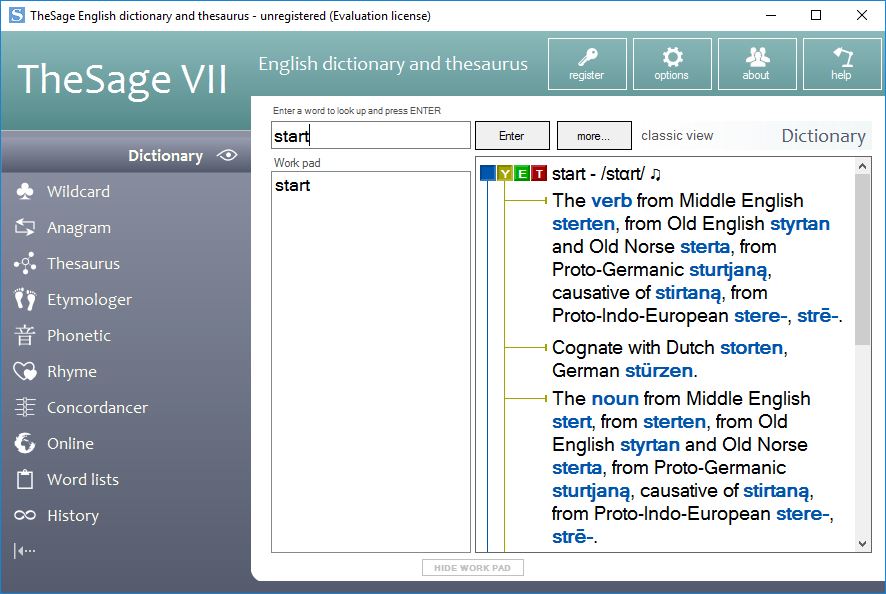Open the help lamp button

click(x=842, y=64)
